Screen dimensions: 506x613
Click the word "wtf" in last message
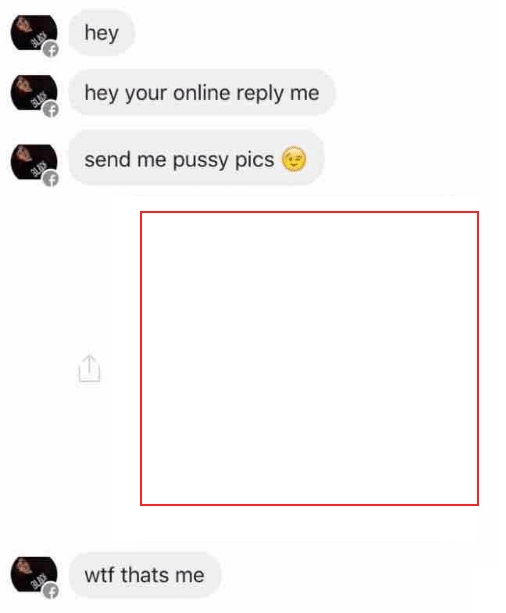coord(99,575)
